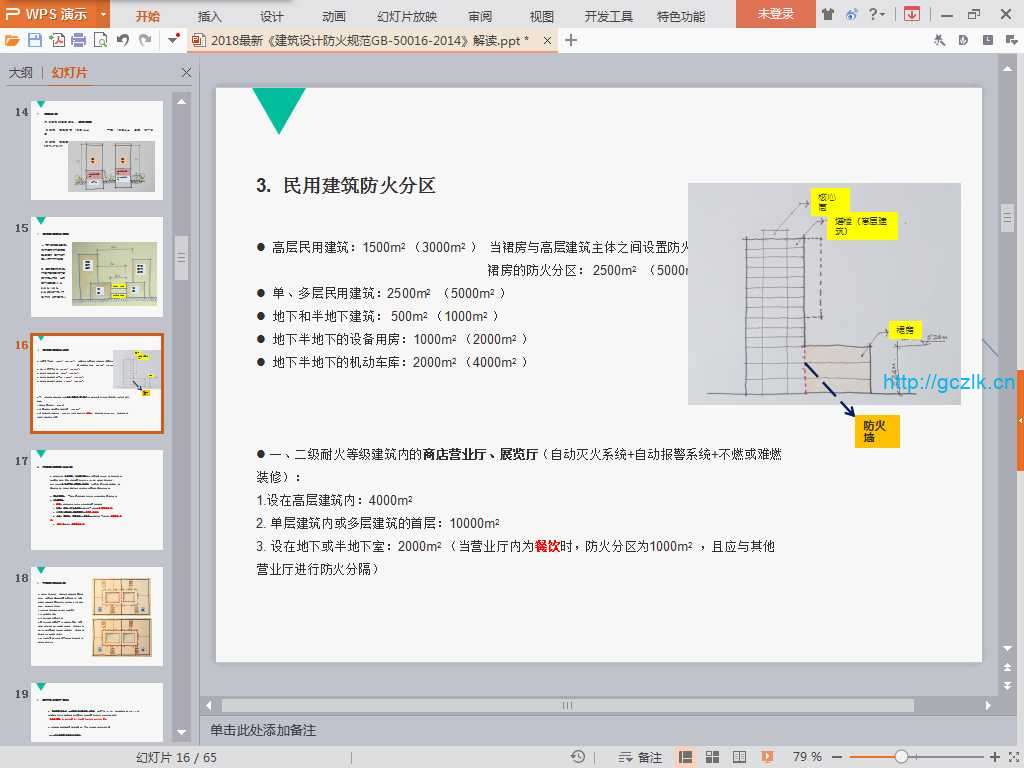Switch to reading view in status bar

(740, 757)
